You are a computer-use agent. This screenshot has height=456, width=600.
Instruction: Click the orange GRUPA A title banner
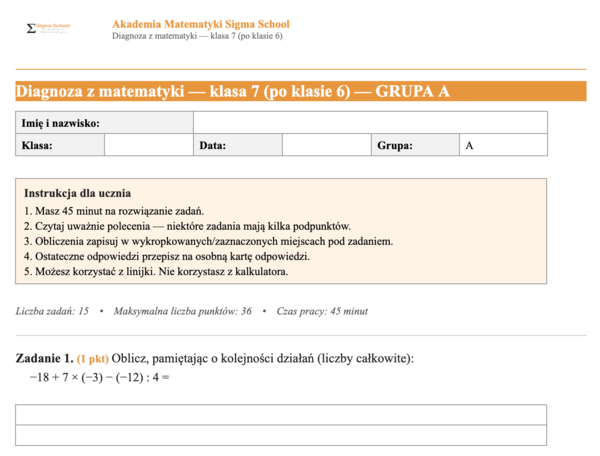[301, 91]
